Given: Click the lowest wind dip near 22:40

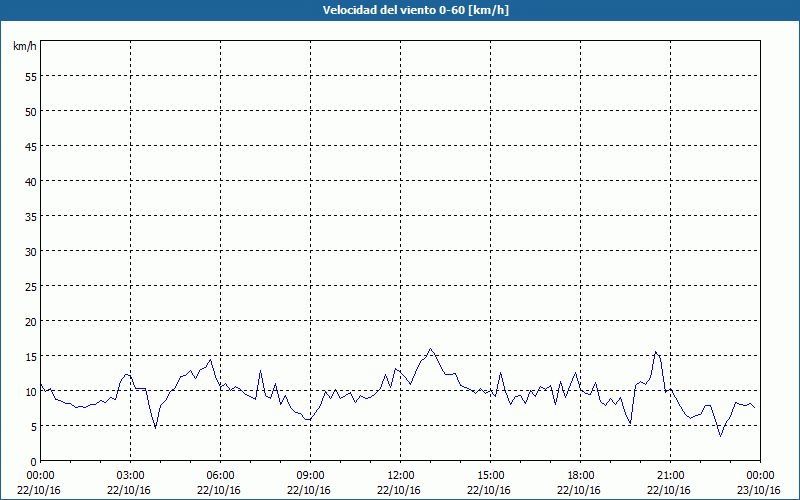Looking at the screenshot, I should [720, 436].
